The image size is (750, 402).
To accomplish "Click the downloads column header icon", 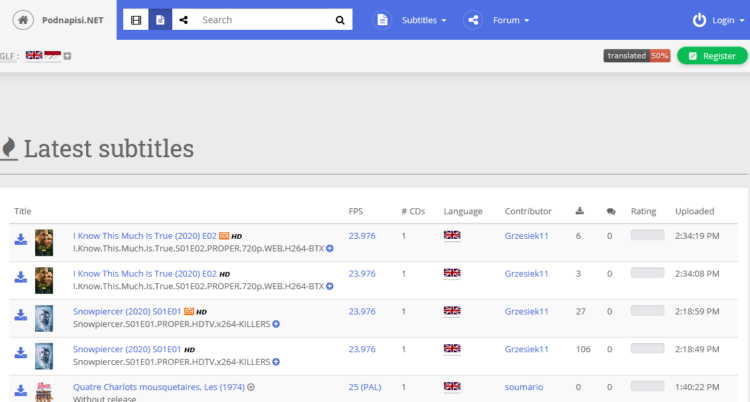I will pyautogui.click(x=580, y=211).
